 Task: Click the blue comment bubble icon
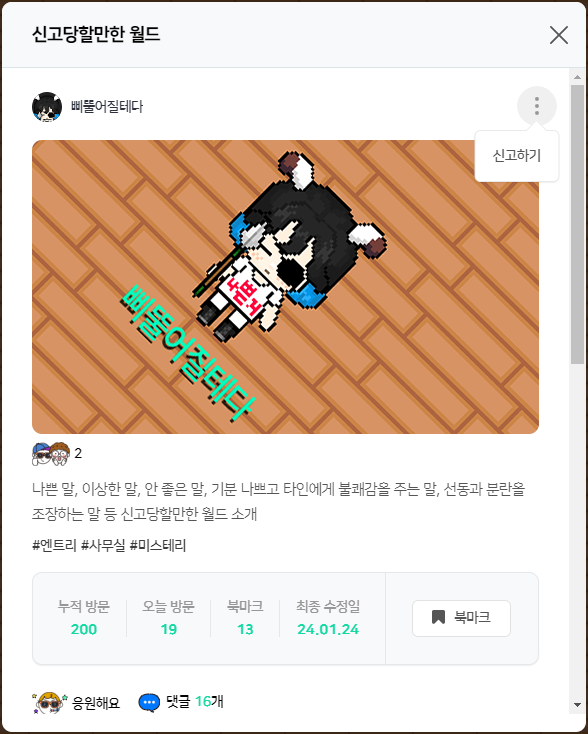coord(149,702)
